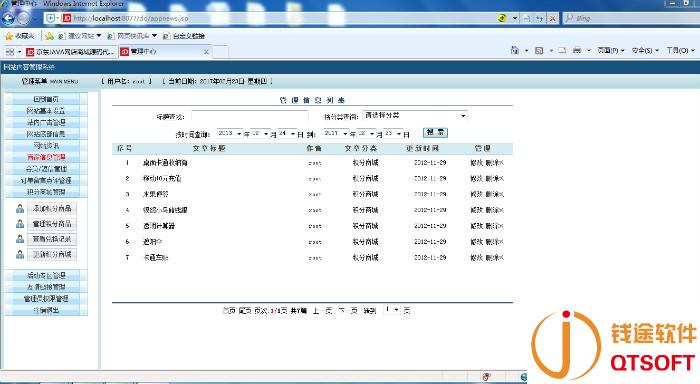This screenshot has height=384, width=700.
Task: Close the 管理中心 tab with its X
Action: [x=206, y=52]
